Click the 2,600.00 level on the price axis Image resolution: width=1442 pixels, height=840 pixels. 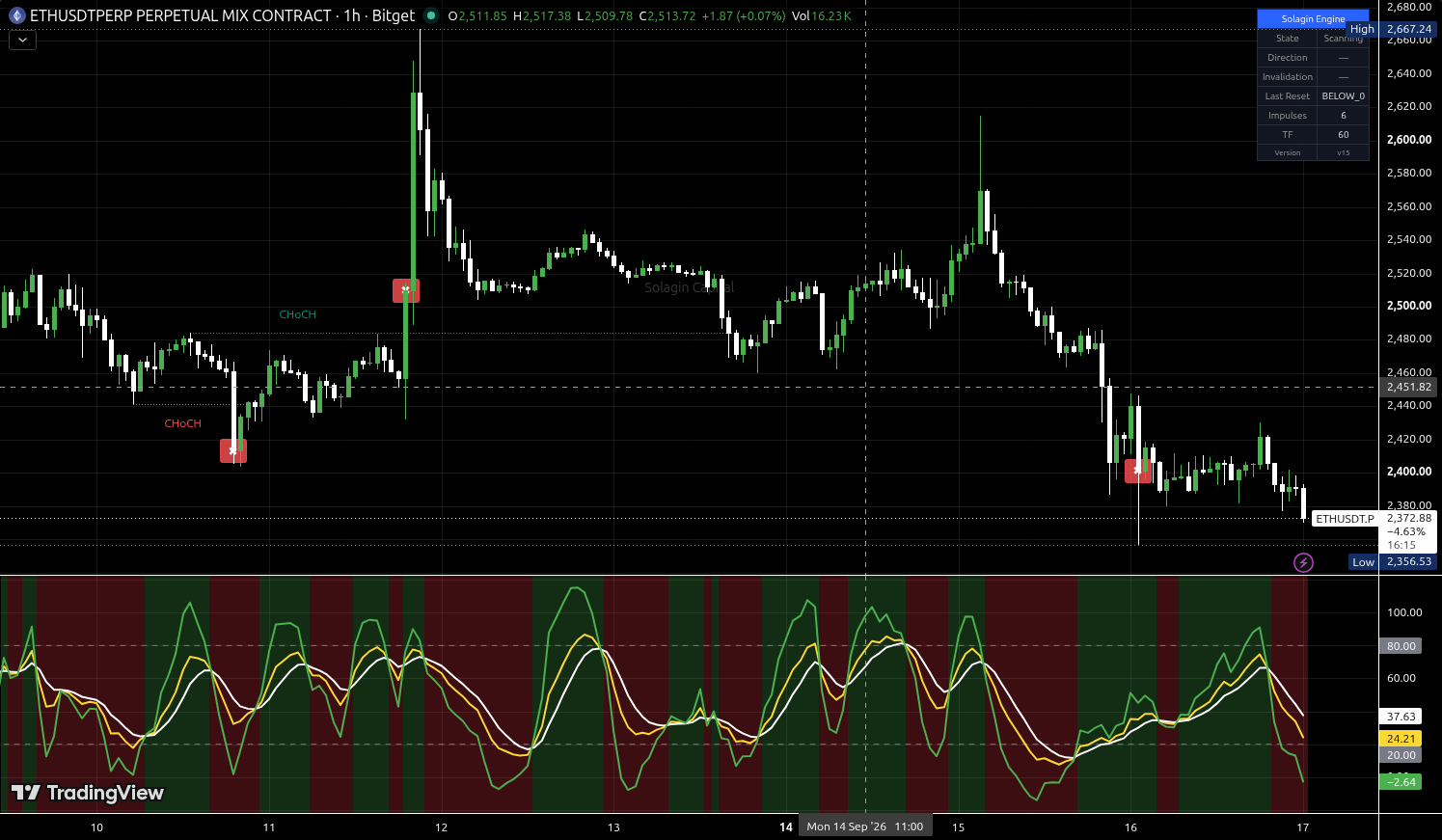coord(1409,140)
